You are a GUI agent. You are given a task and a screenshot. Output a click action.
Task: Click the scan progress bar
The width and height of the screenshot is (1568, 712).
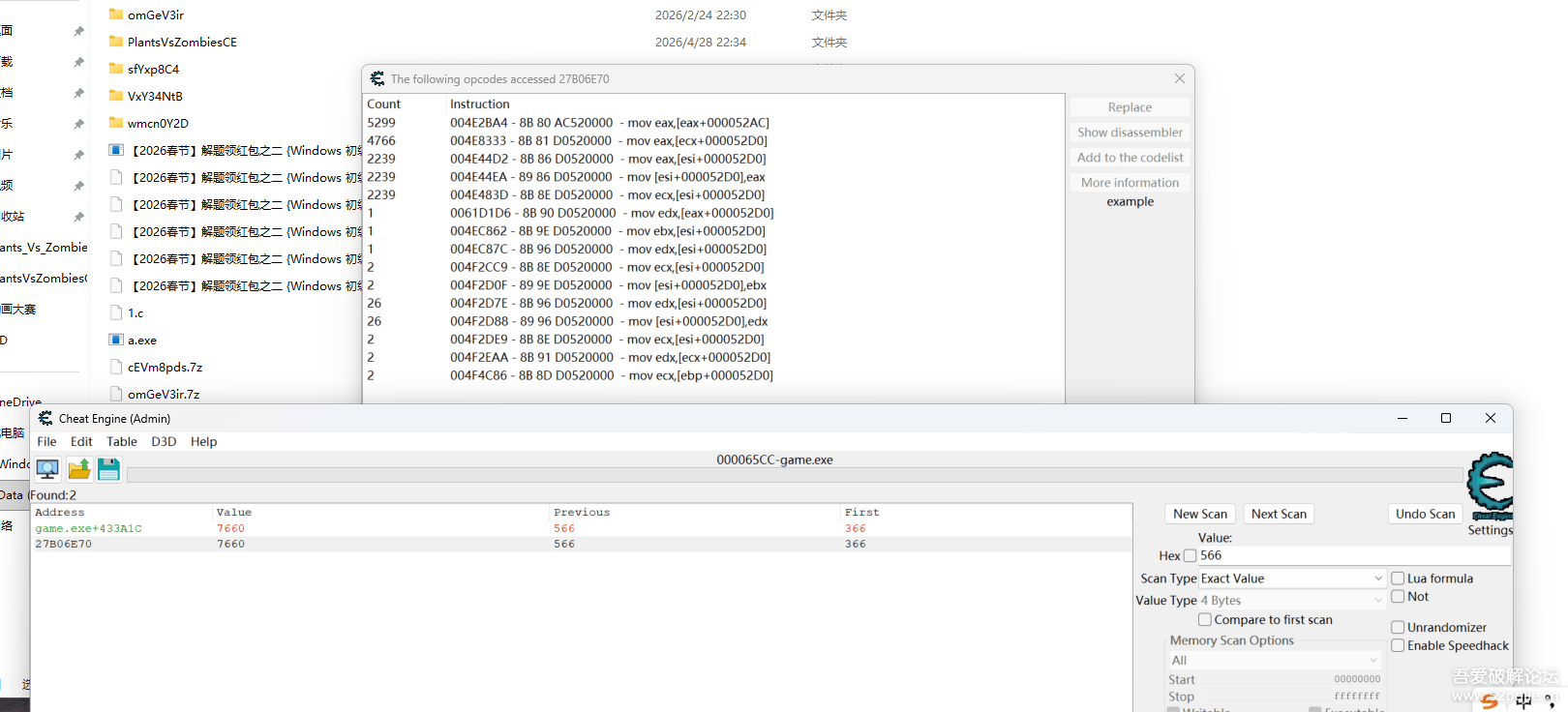click(795, 475)
